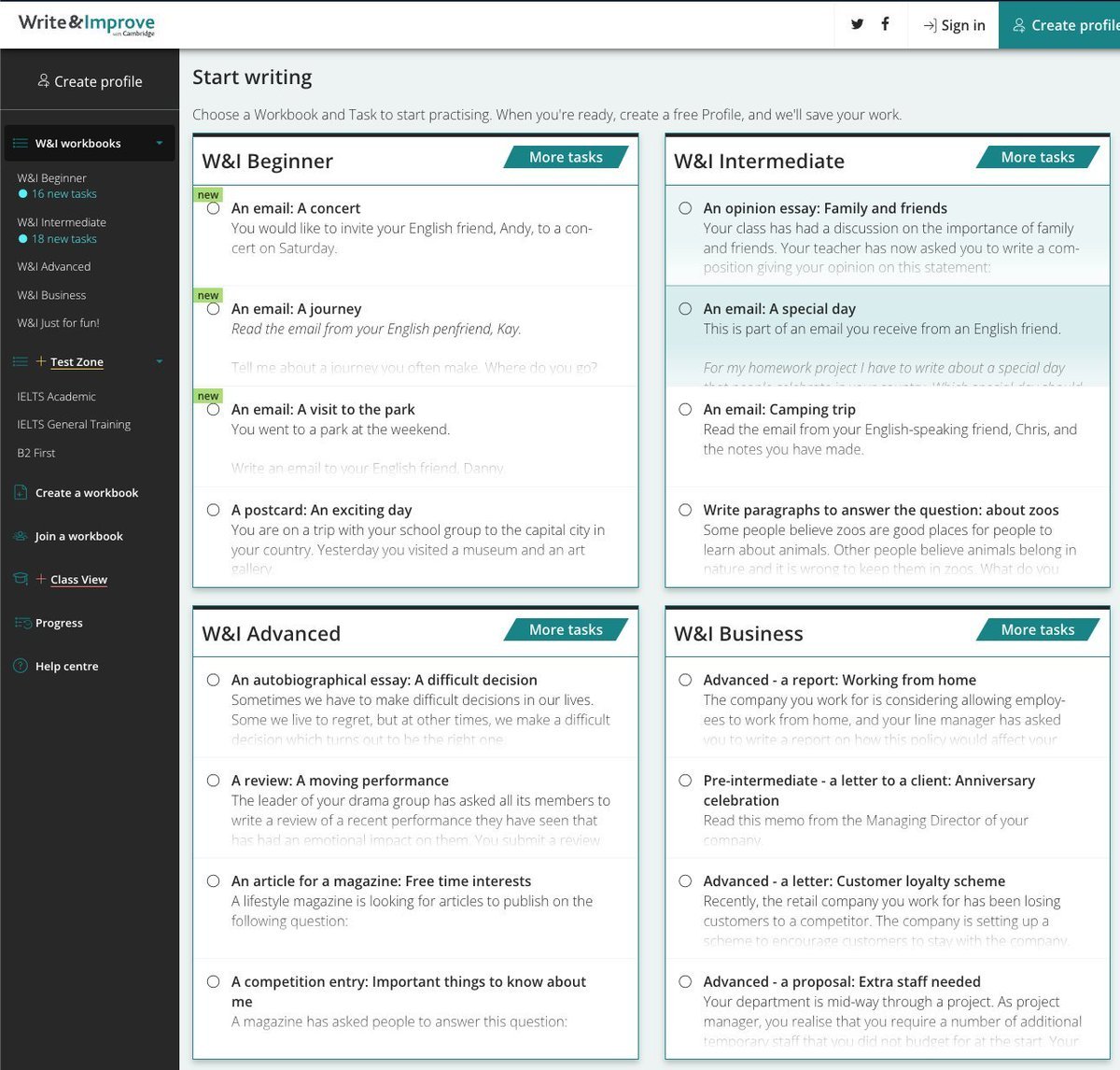
Task: Click the 'An email: Camping trip' task title
Action: coord(779,409)
